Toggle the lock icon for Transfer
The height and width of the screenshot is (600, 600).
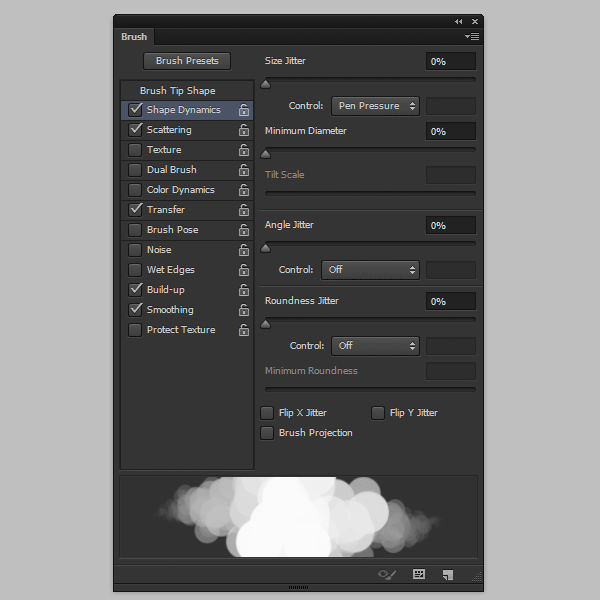(x=243, y=210)
